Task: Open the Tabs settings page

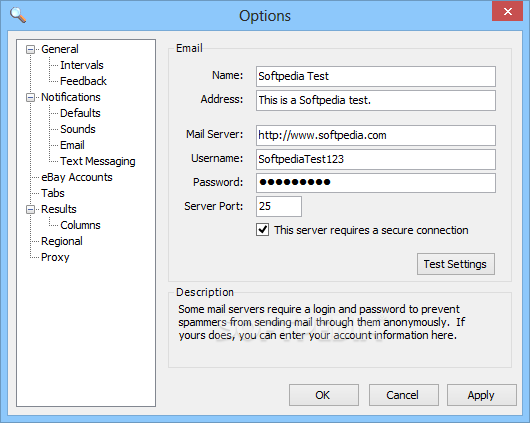Action: point(53,193)
